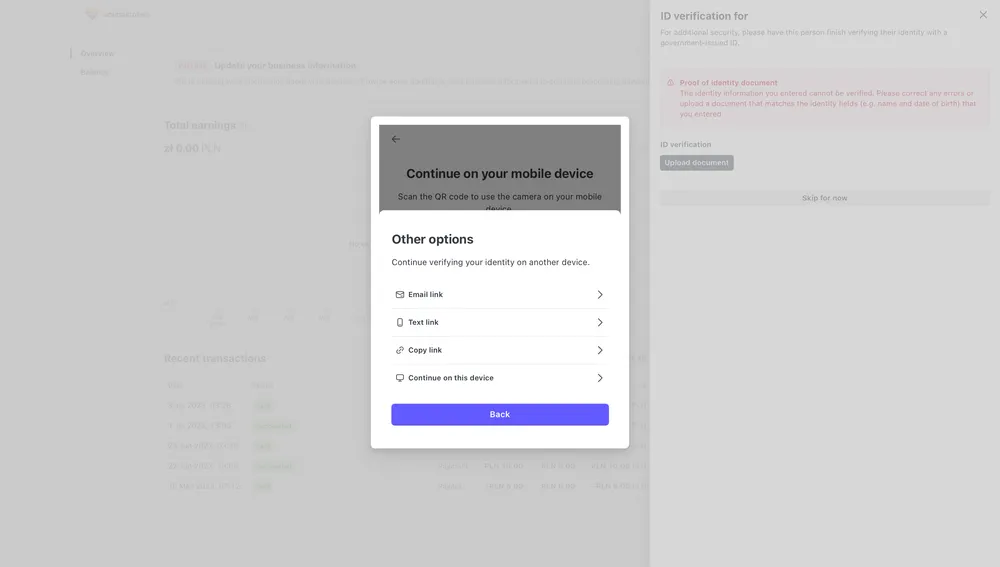The height and width of the screenshot is (567, 1000).
Task: Click the warning icon in identity document alert
Action: (x=670, y=83)
